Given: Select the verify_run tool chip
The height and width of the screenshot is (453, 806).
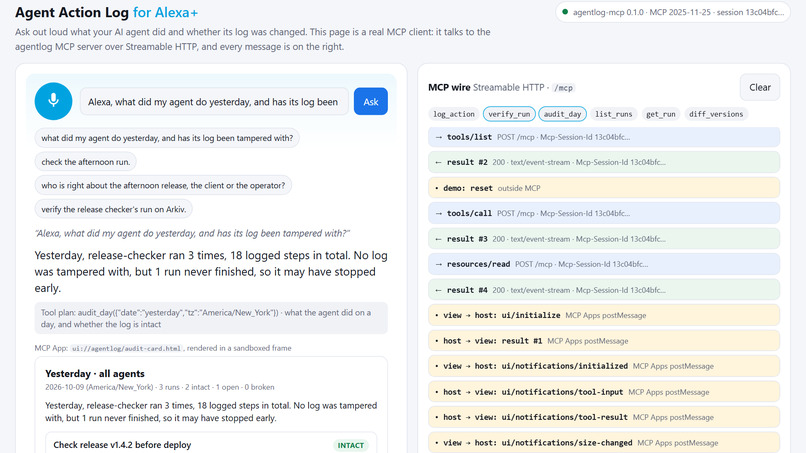Looking at the screenshot, I should (x=509, y=114).
